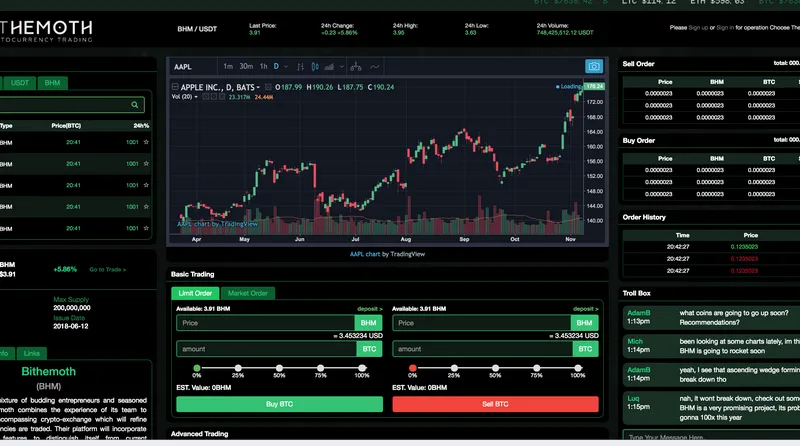
Task: Set buy slider to 25%
Action: coord(238,368)
